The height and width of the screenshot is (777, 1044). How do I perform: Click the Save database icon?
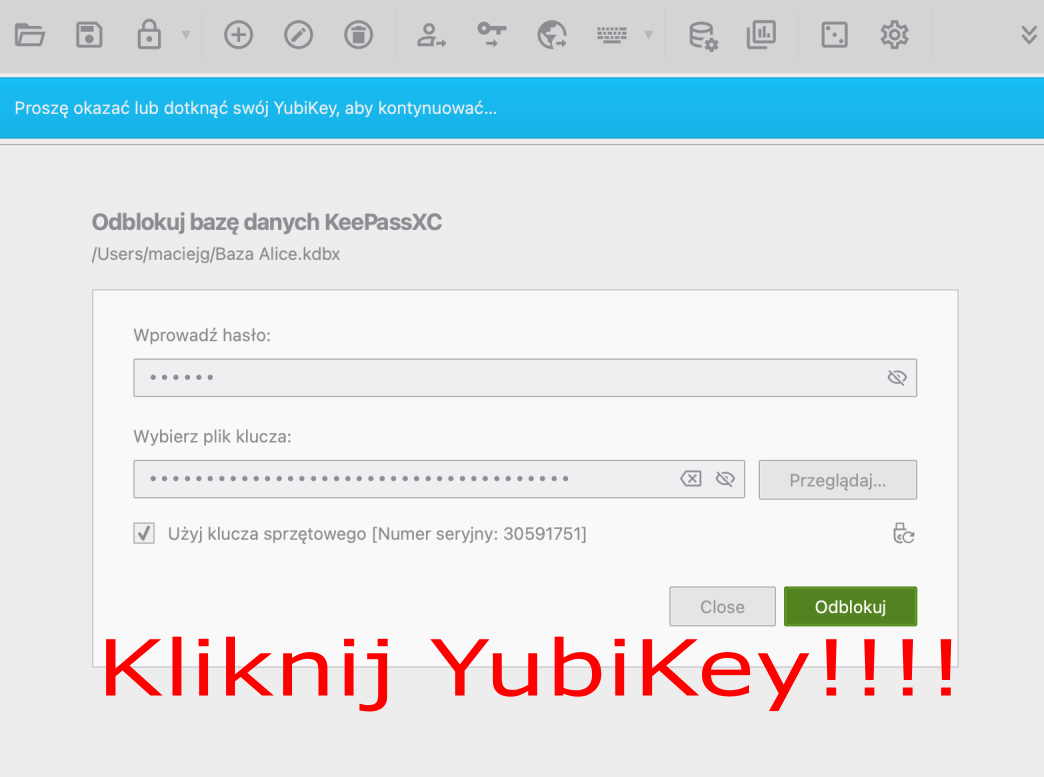90,35
